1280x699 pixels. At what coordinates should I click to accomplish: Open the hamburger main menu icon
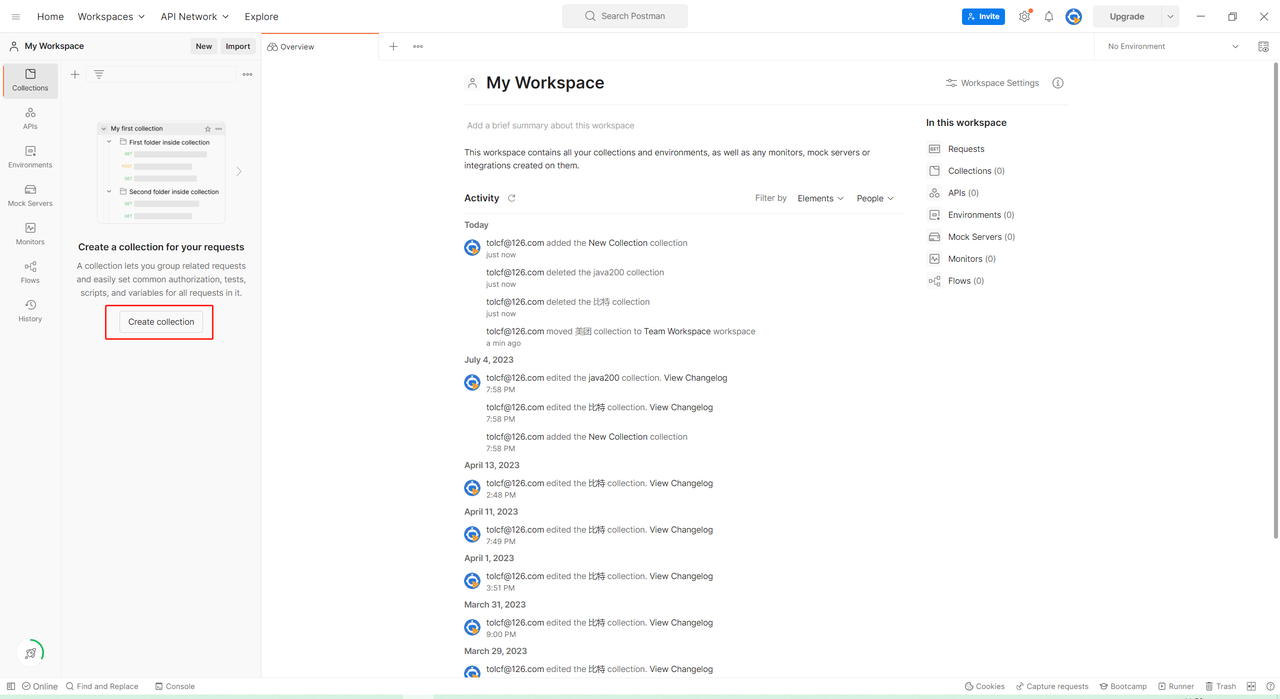(15, 17)
